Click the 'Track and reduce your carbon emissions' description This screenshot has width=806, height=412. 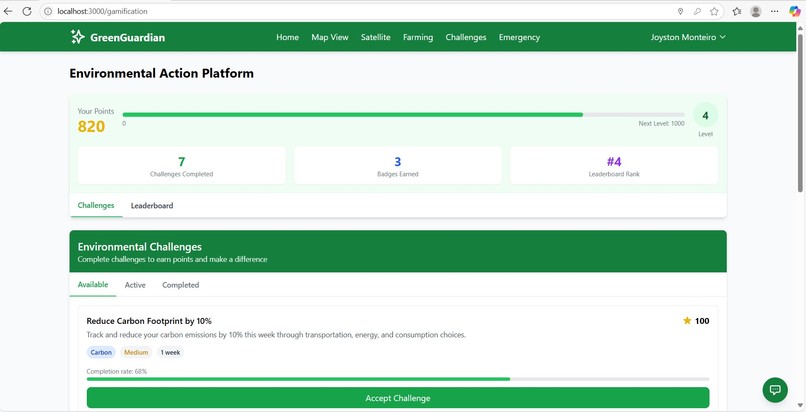(276, 335)
